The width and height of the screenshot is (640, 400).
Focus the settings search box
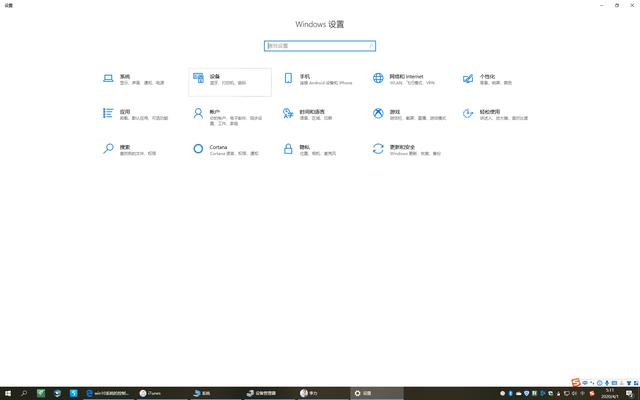point(320,46)
